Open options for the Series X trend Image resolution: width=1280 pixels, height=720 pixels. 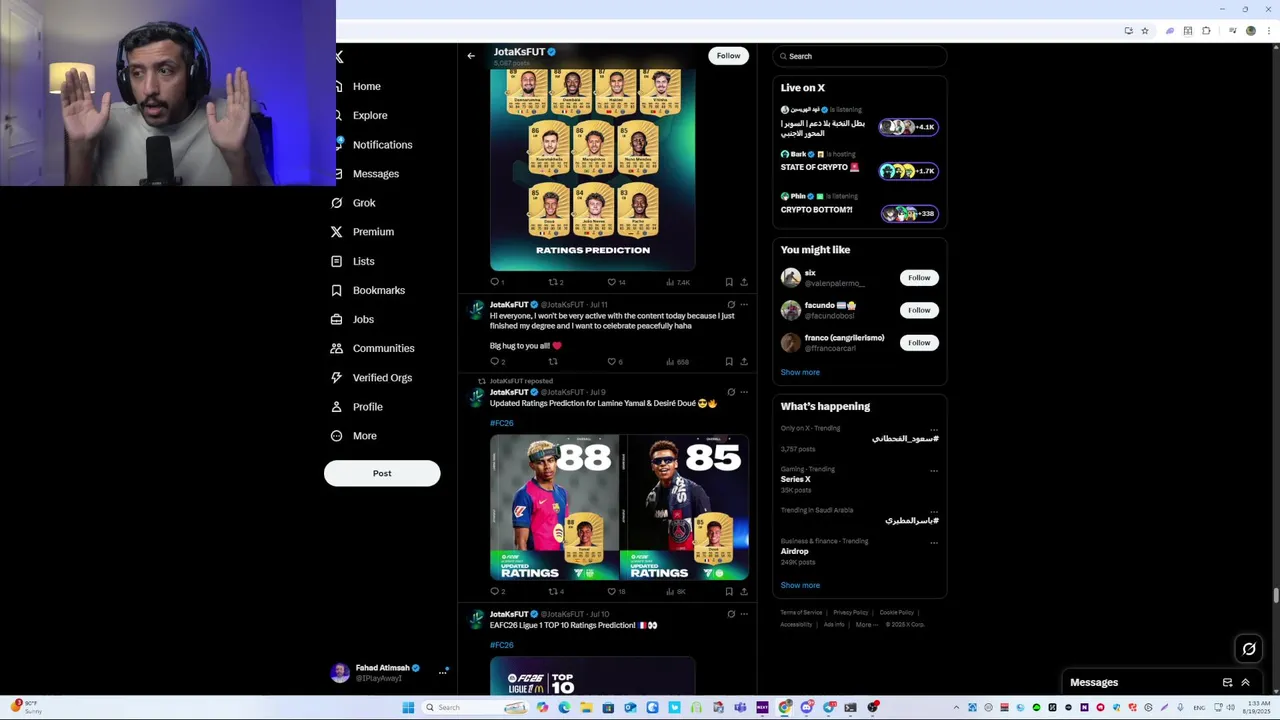click(x=934, y=469)
